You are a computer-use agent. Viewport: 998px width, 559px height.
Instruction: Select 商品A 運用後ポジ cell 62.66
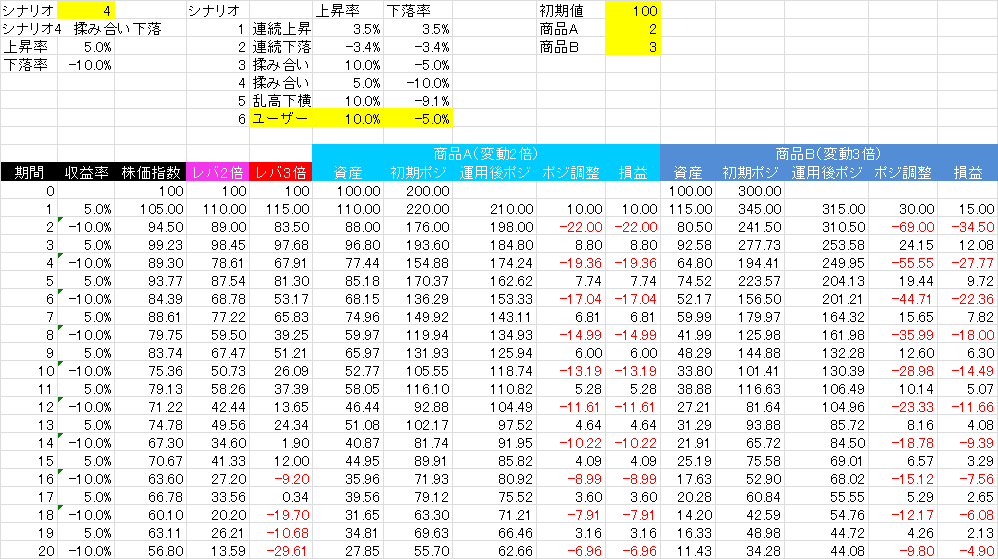[x=494, y=551]
